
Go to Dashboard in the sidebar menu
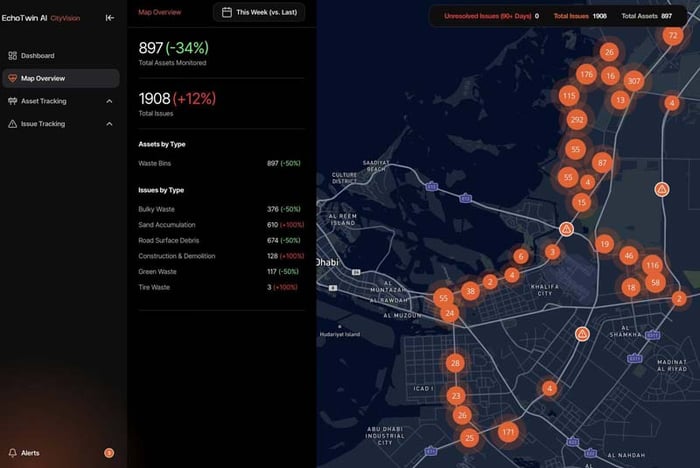(37, 55)
